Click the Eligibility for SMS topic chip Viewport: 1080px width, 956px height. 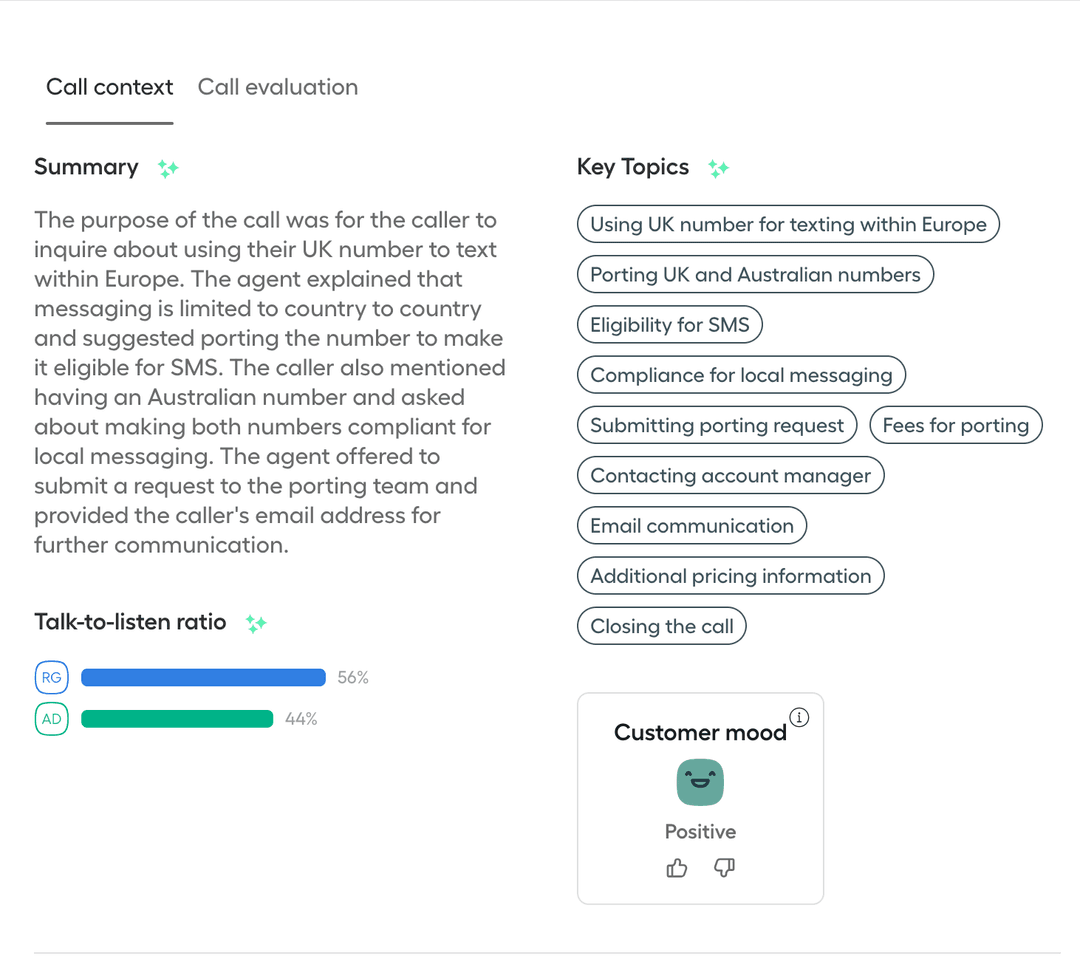point(669,324)
